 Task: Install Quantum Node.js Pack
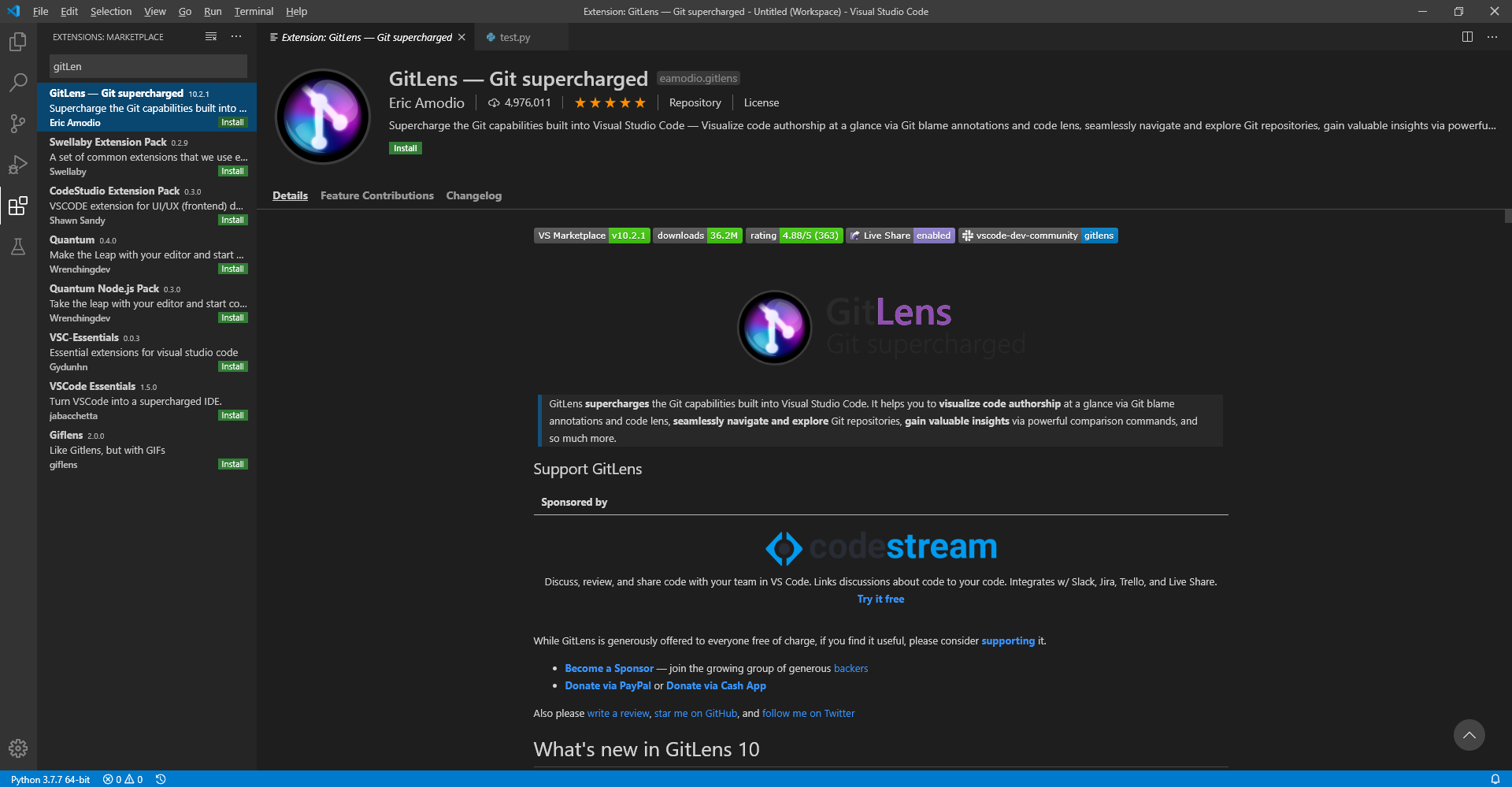232,317
